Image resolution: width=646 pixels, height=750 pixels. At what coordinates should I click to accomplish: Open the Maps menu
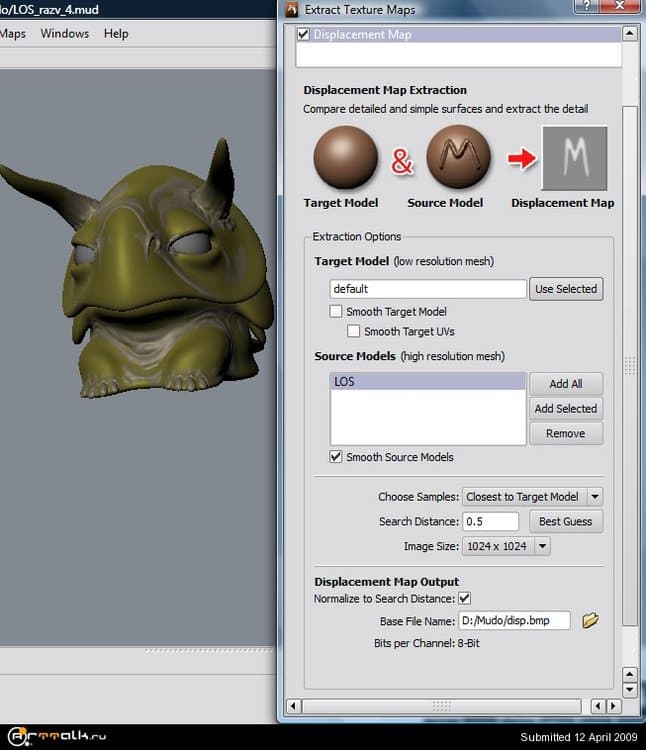[x=12, y=33]
